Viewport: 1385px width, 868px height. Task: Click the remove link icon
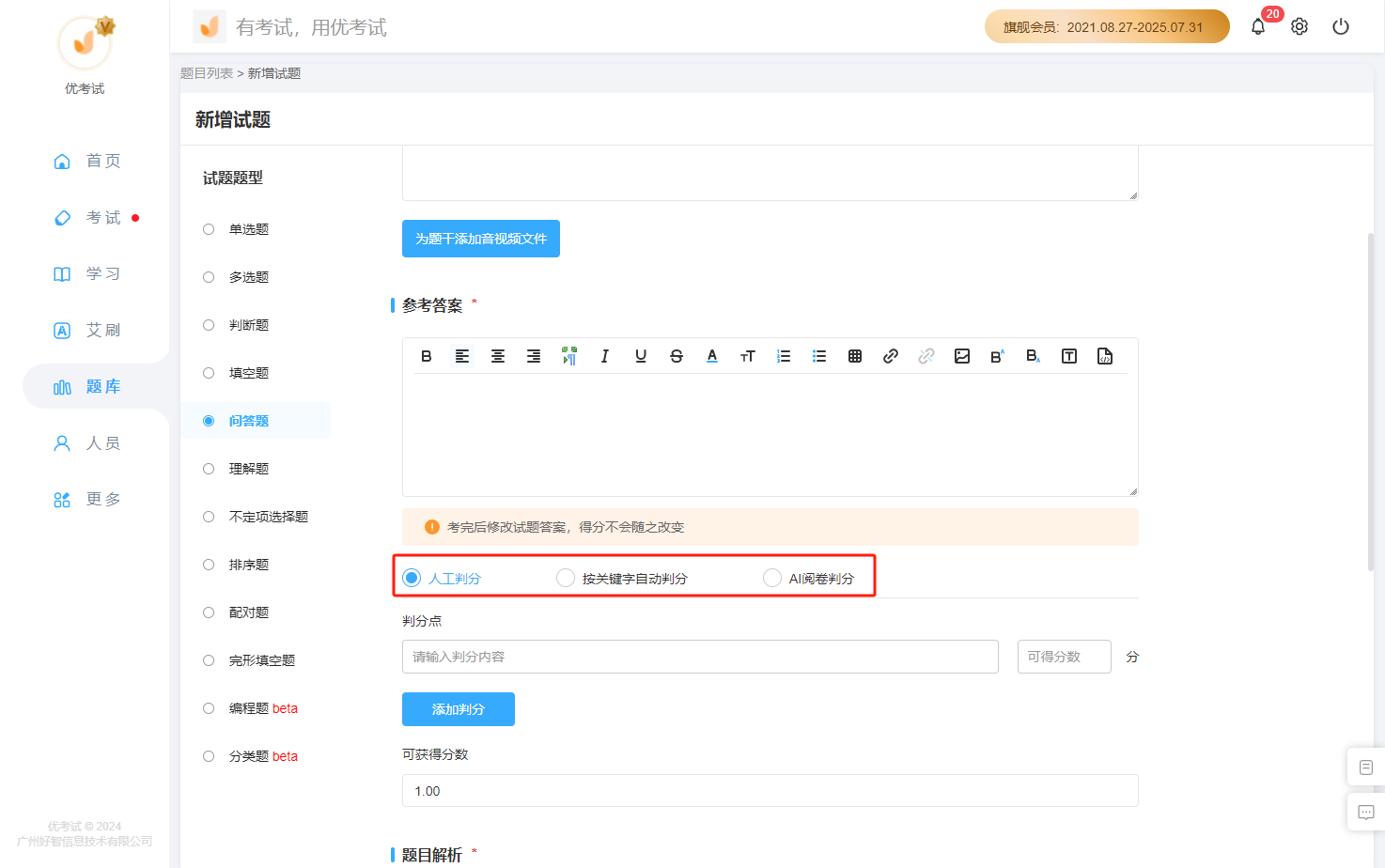[926, 356]
